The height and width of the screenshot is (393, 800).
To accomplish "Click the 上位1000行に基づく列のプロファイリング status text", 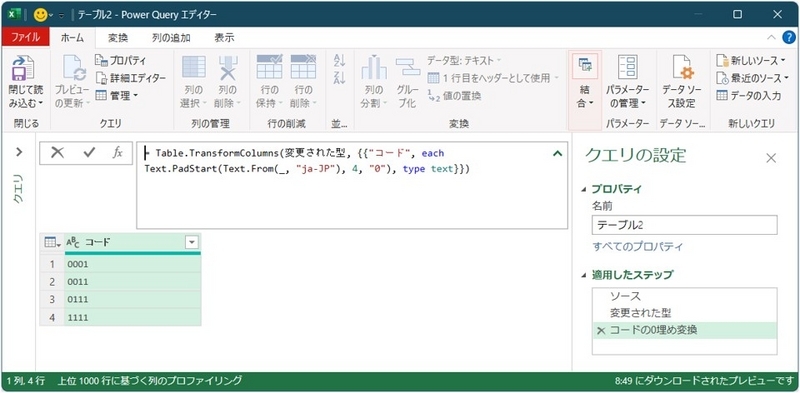I will [x=150, y=381].
